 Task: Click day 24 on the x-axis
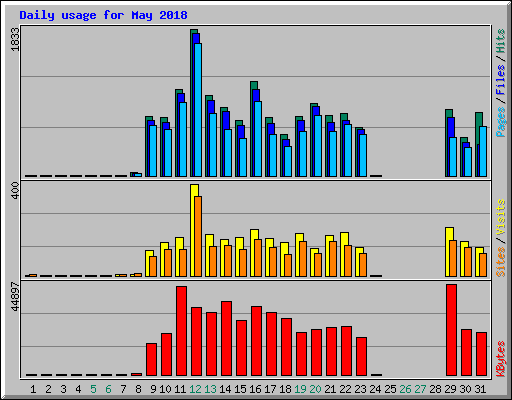click(375, 389)
